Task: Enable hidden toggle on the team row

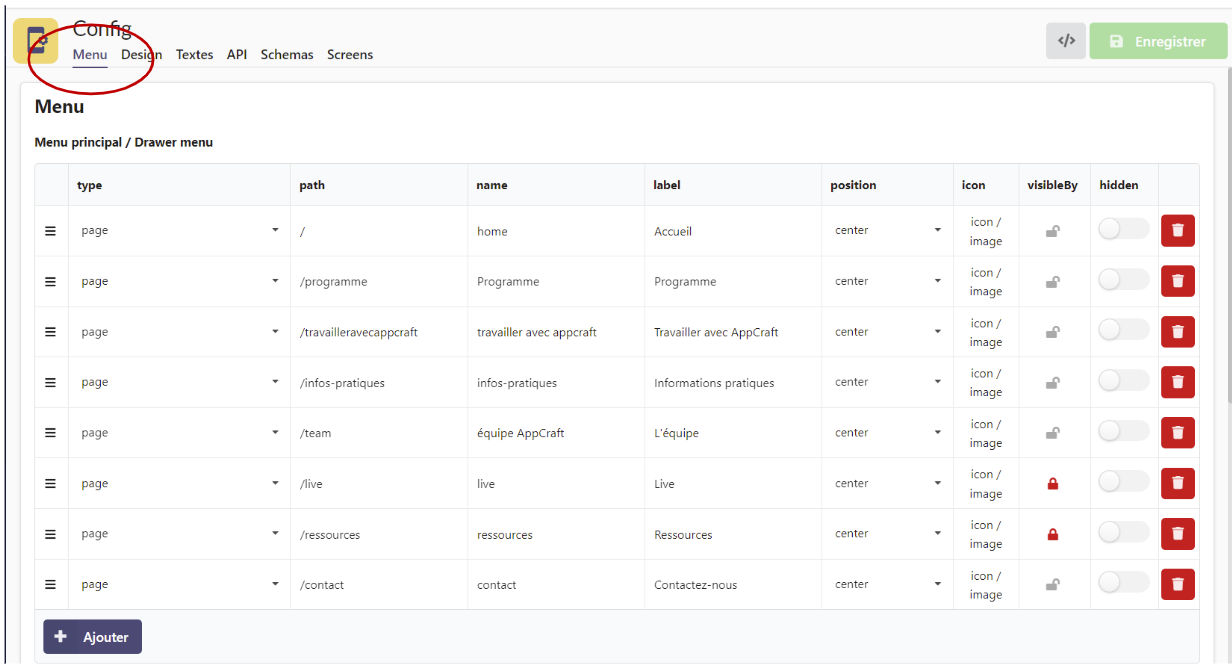Action: (1123, 432)
